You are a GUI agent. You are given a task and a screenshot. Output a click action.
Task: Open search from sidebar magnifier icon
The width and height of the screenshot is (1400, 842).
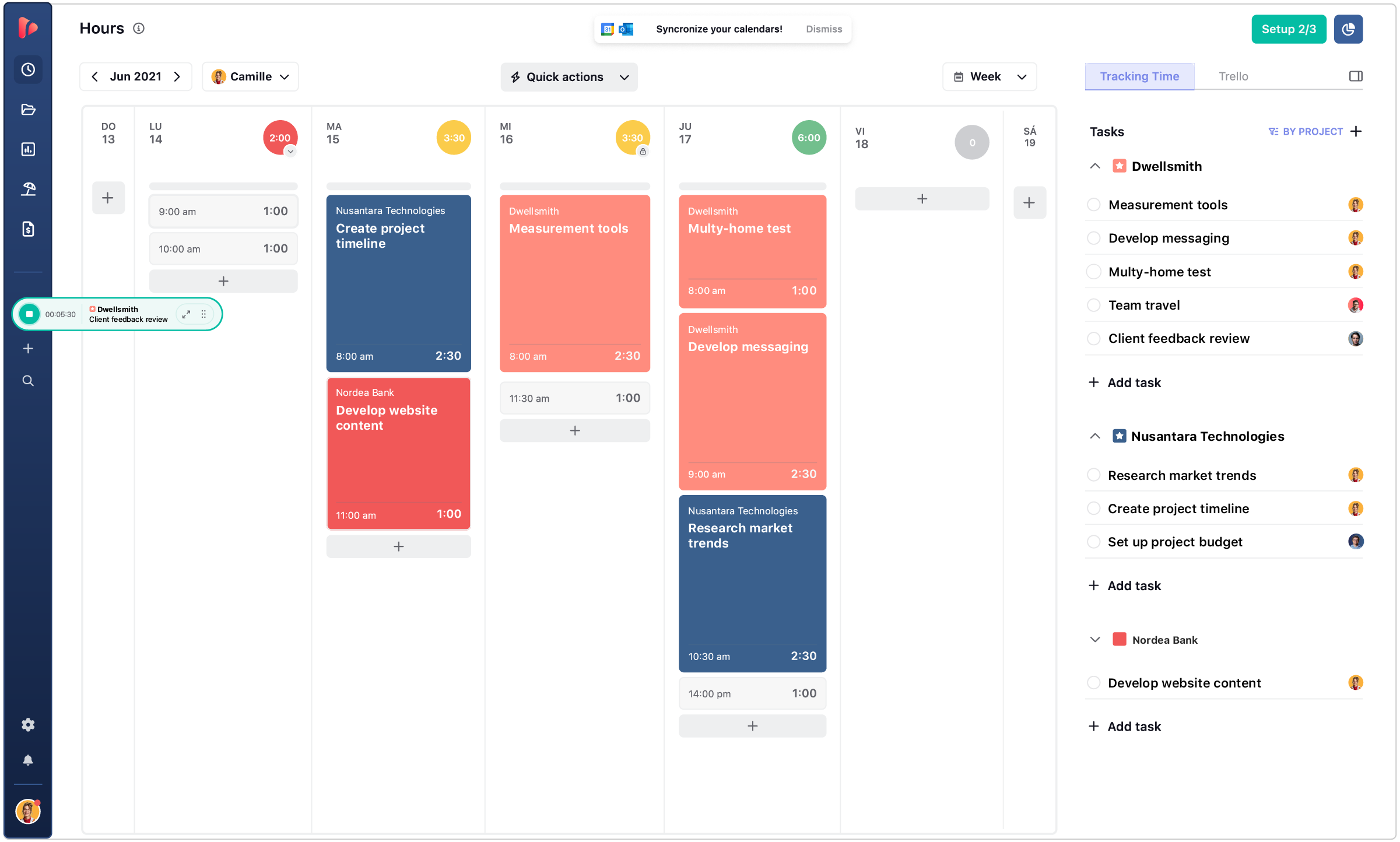(x=28, y=381)
